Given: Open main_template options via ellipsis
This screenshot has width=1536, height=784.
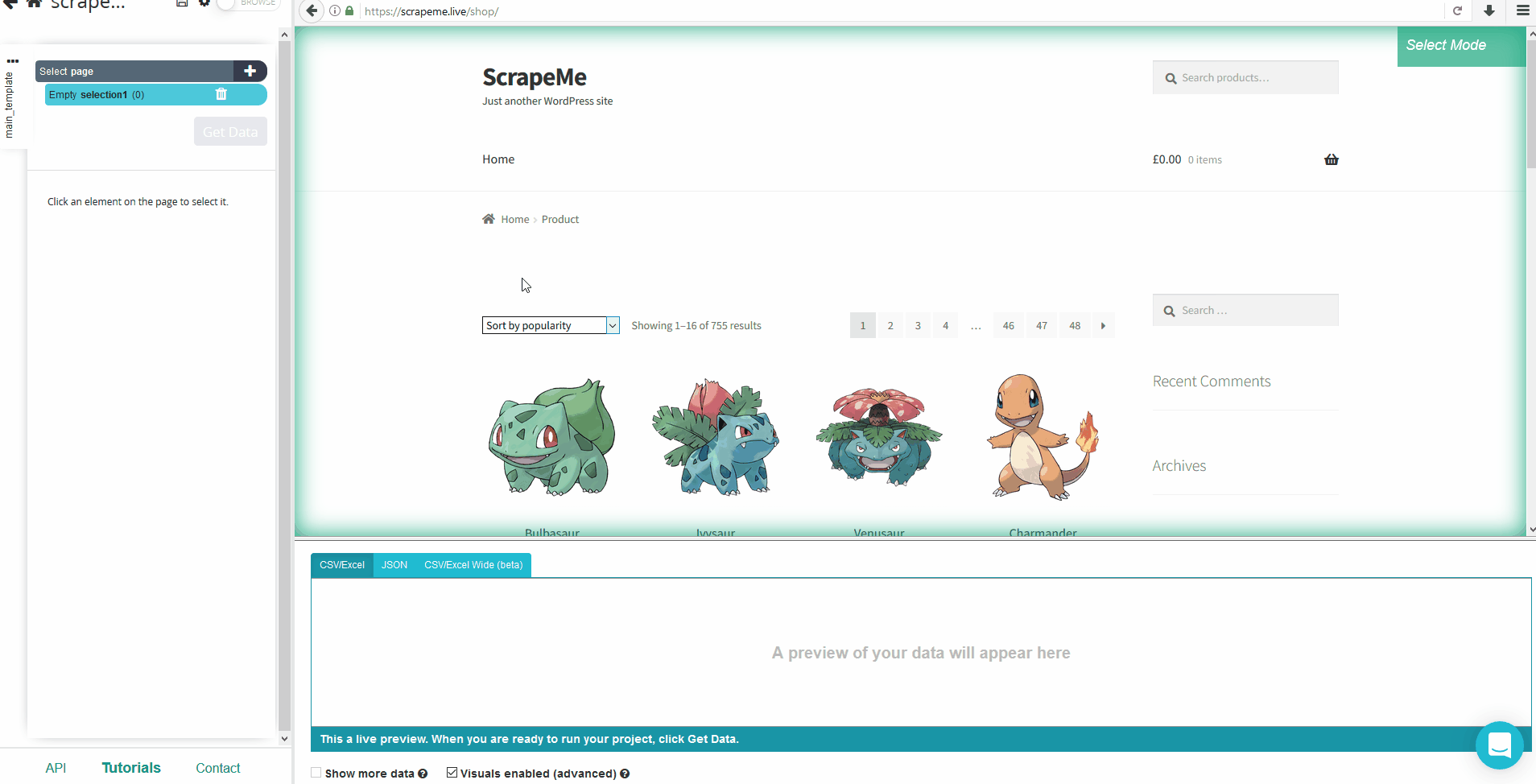Looking at the screenshot, I should [x=12, y=61].
